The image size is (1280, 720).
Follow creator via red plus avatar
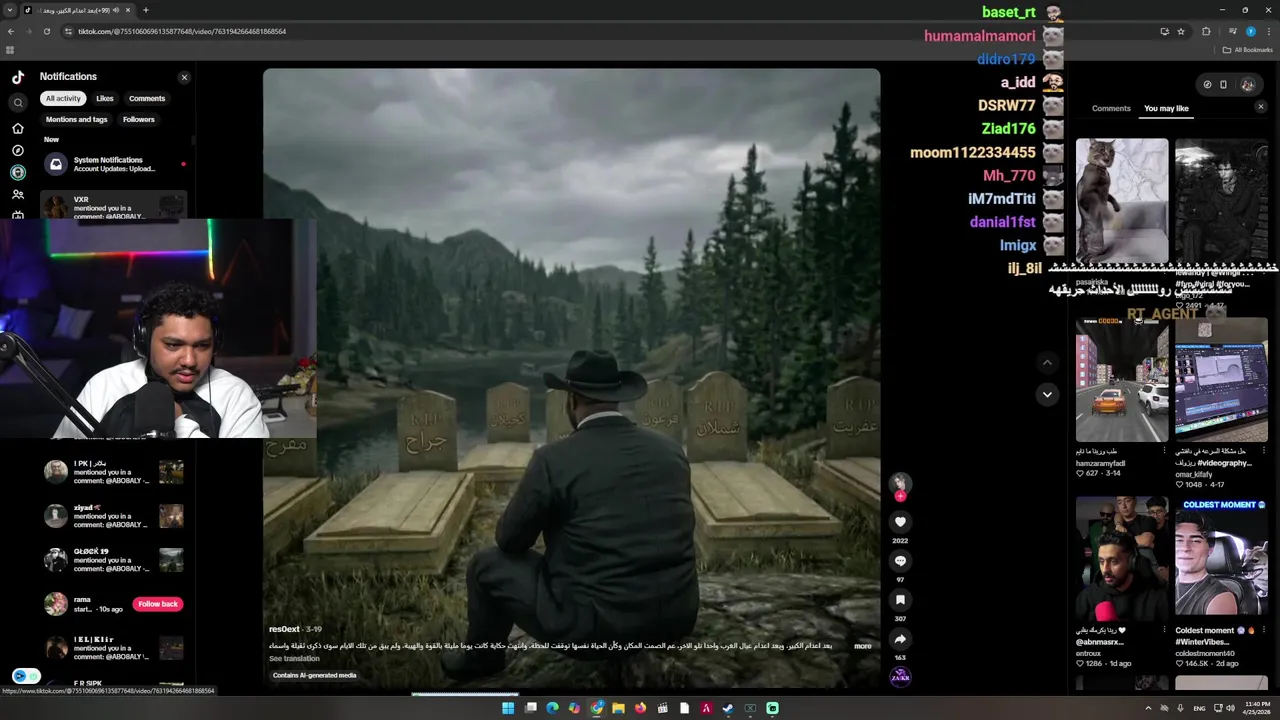pos(900,496)
